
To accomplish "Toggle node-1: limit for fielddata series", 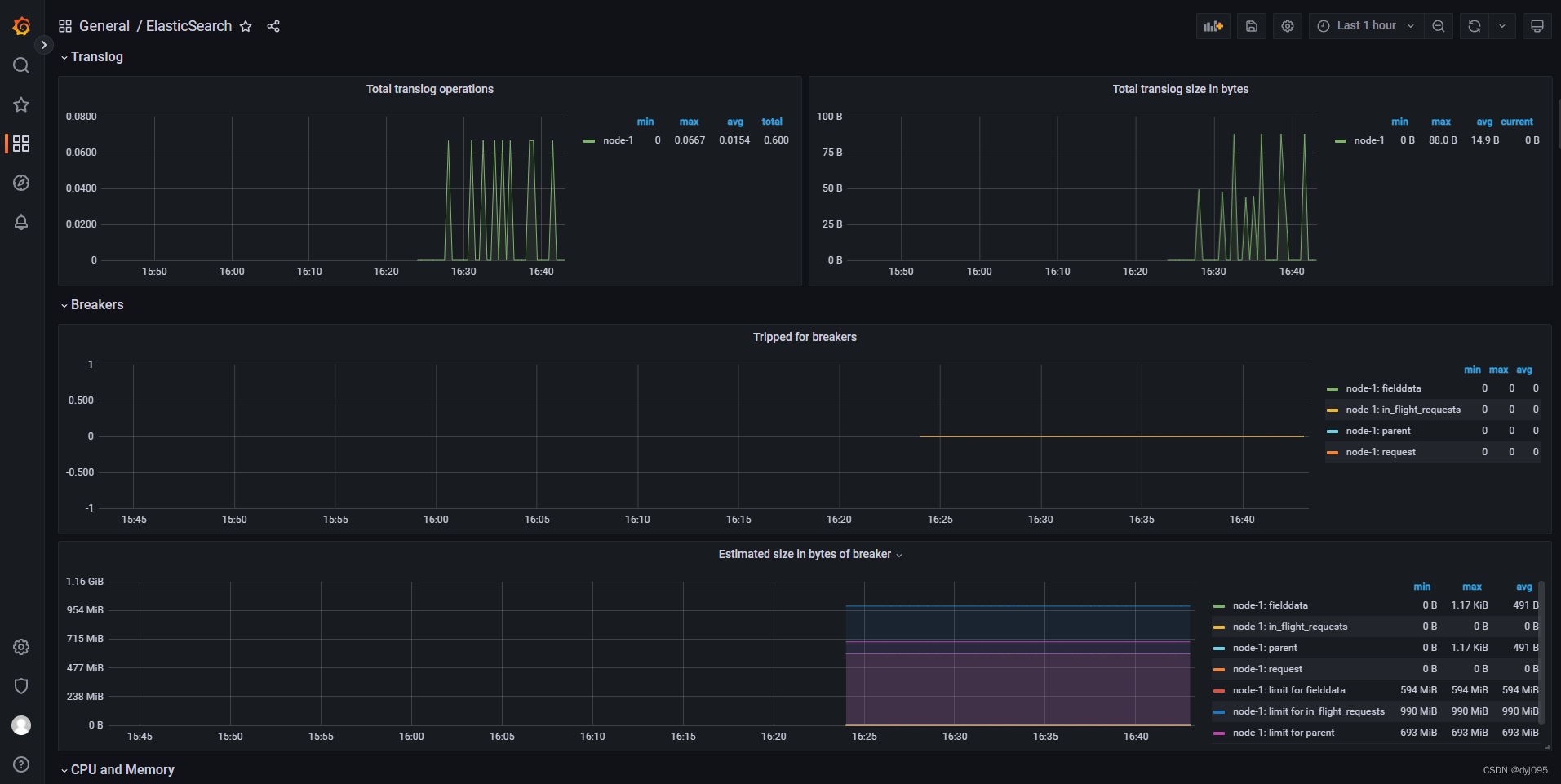I will [x=1288, y=690].
